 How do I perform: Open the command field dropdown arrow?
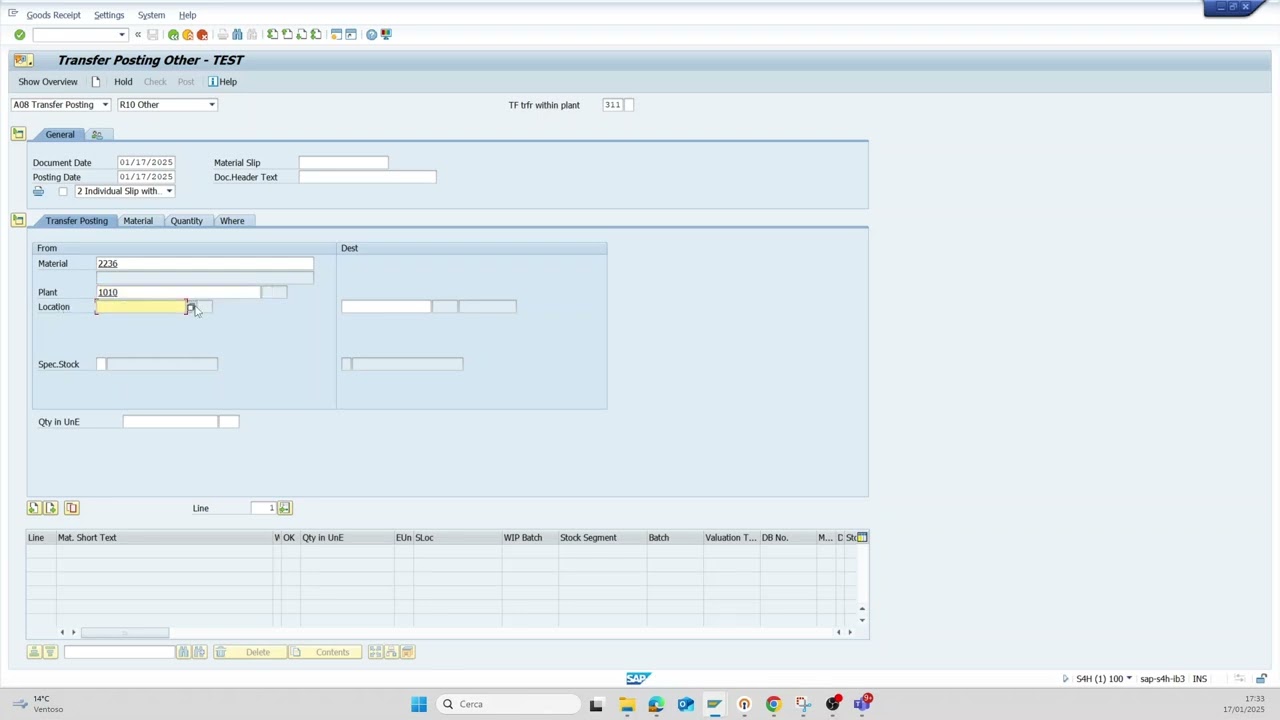click(x=122, y=35)
